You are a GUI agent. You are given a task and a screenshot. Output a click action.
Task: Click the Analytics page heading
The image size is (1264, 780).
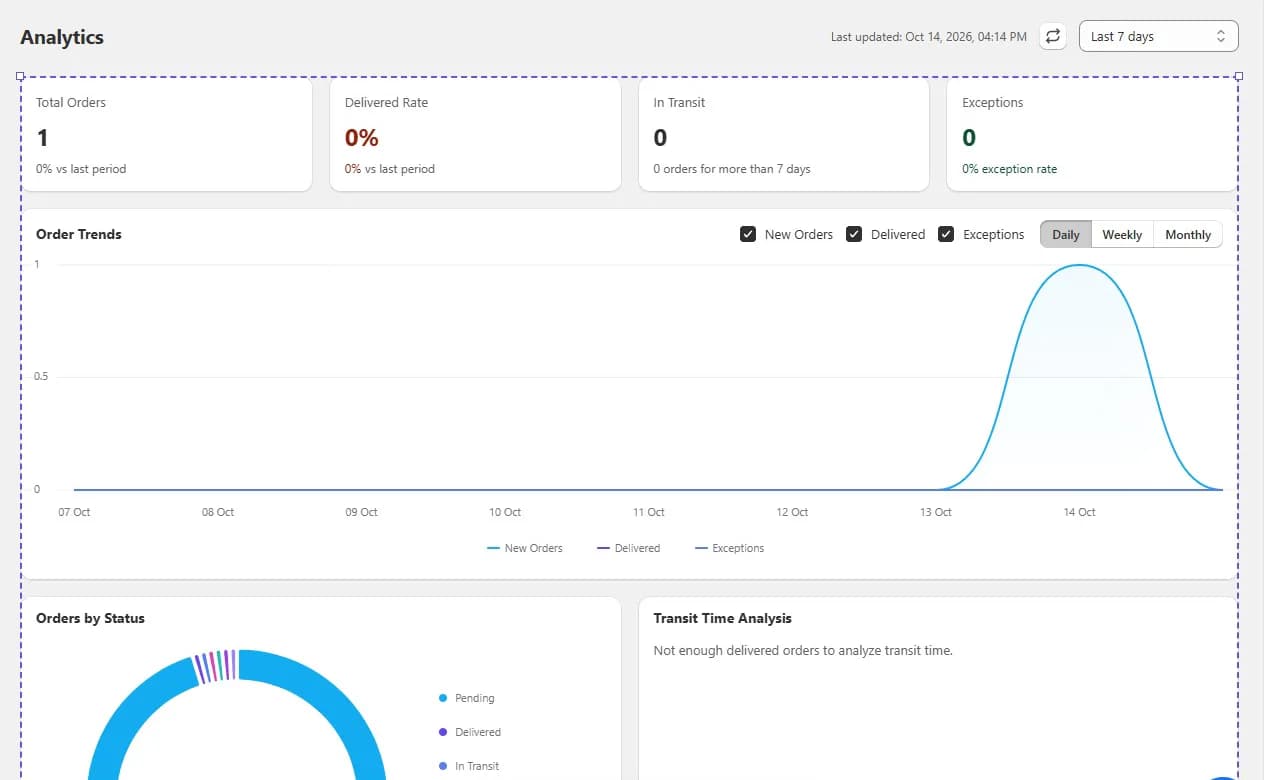62,37
